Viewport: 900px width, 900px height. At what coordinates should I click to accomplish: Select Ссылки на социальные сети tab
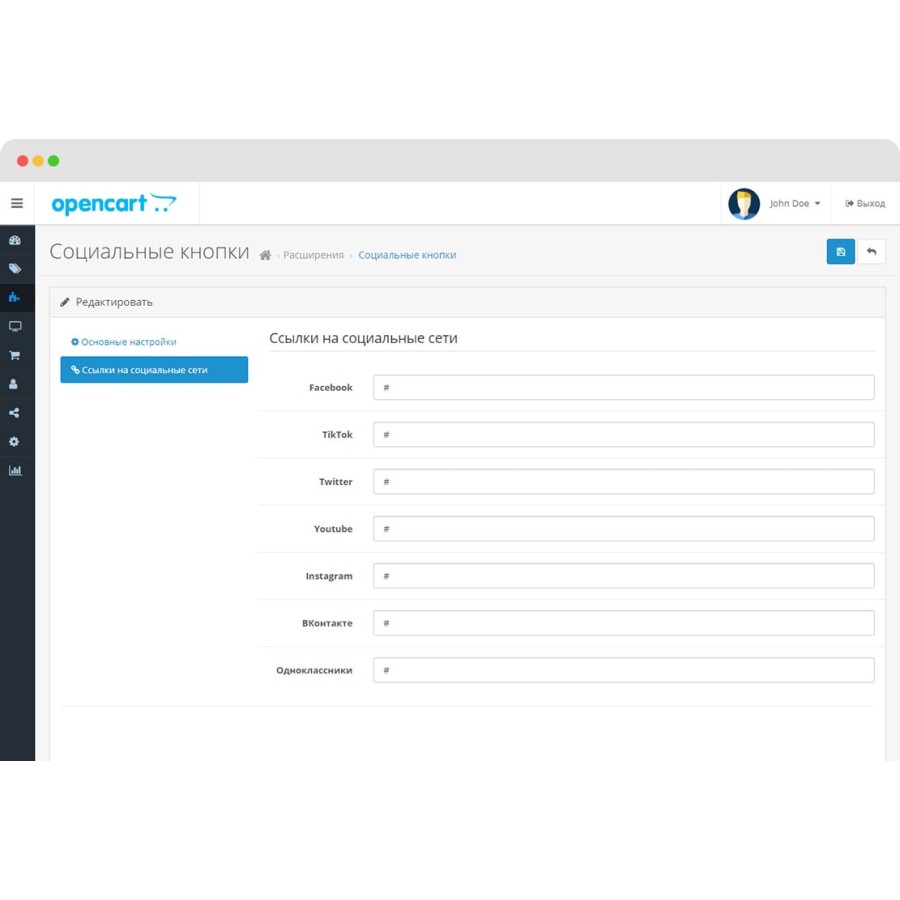click(154, 370)
